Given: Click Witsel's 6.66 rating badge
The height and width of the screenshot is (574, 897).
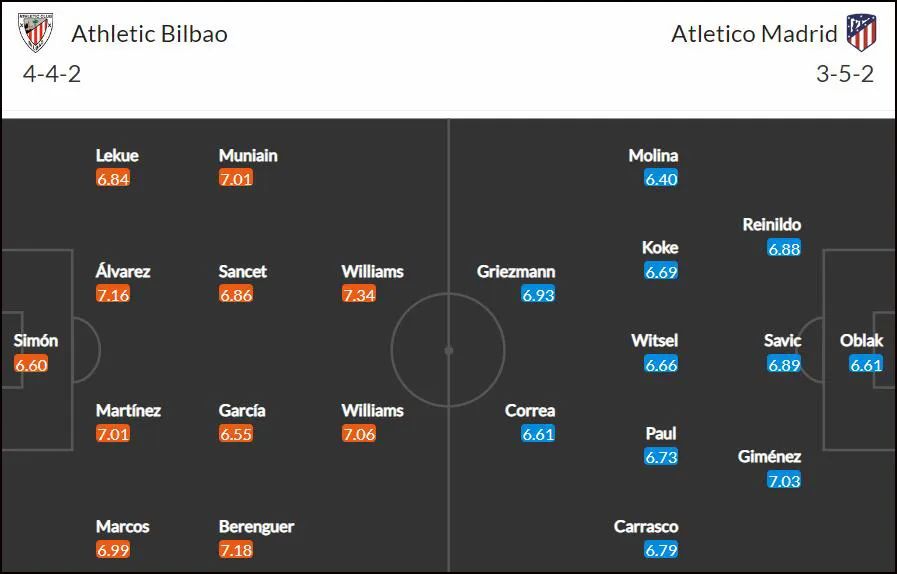Looking at the screenshot, I should (x=661, y=365).
